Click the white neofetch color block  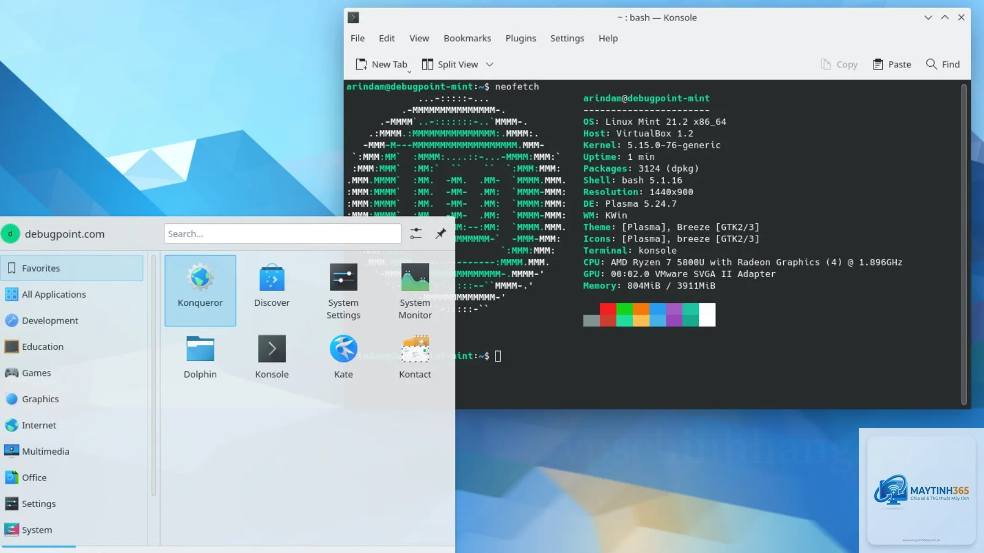(x=707, y=314)
